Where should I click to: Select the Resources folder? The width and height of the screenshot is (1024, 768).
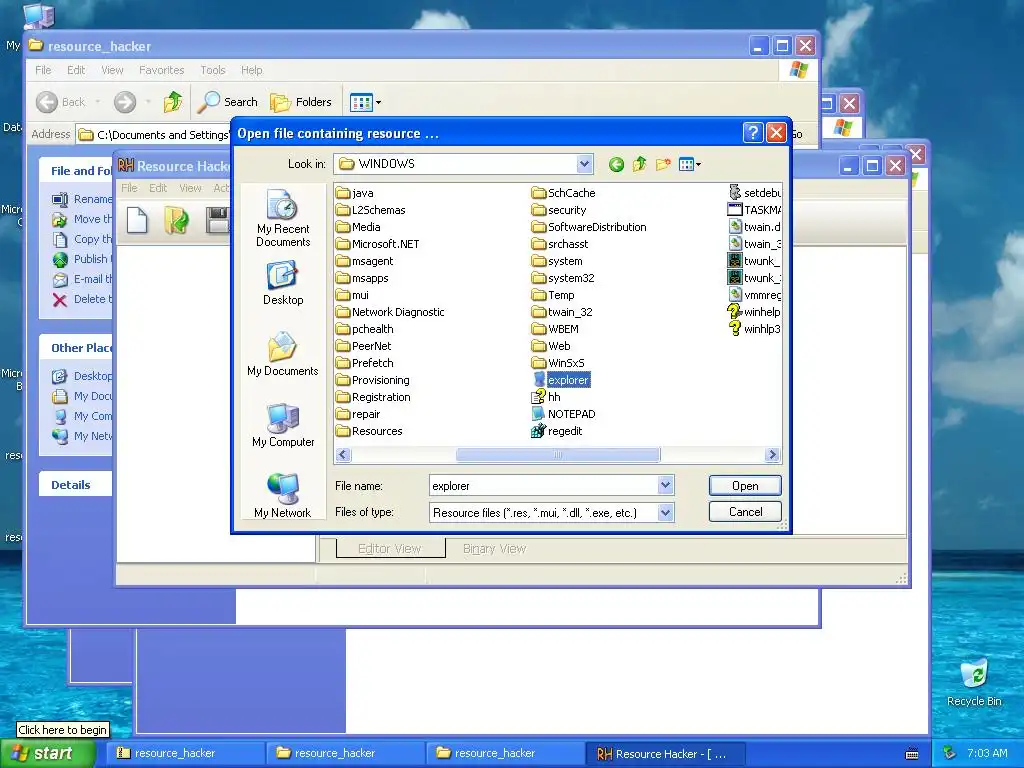(x=369, y=431)
